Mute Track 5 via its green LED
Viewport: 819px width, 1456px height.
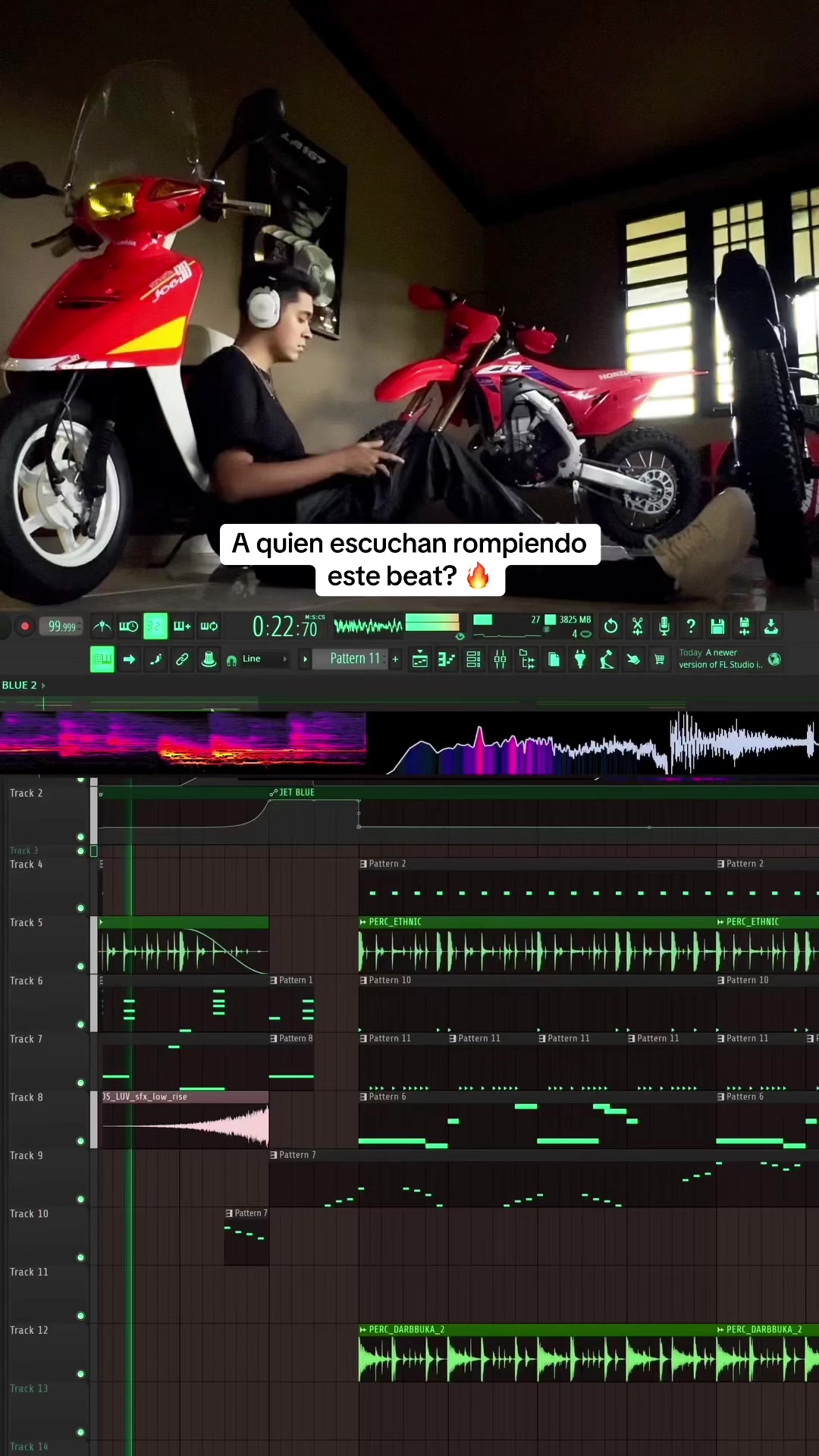80,966
